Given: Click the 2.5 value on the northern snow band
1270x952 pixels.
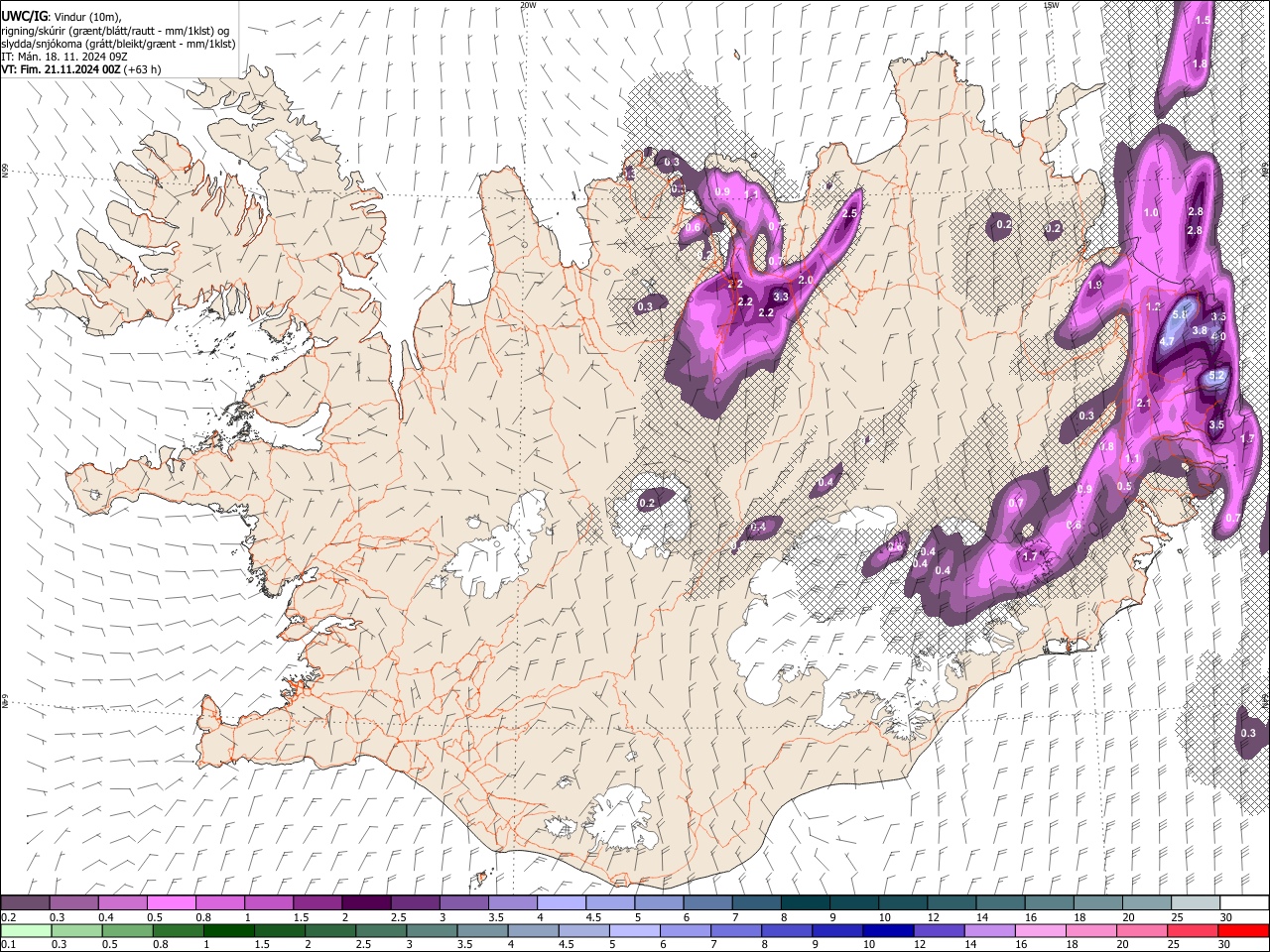Looking at the screenshot, I should coord(849,213).
